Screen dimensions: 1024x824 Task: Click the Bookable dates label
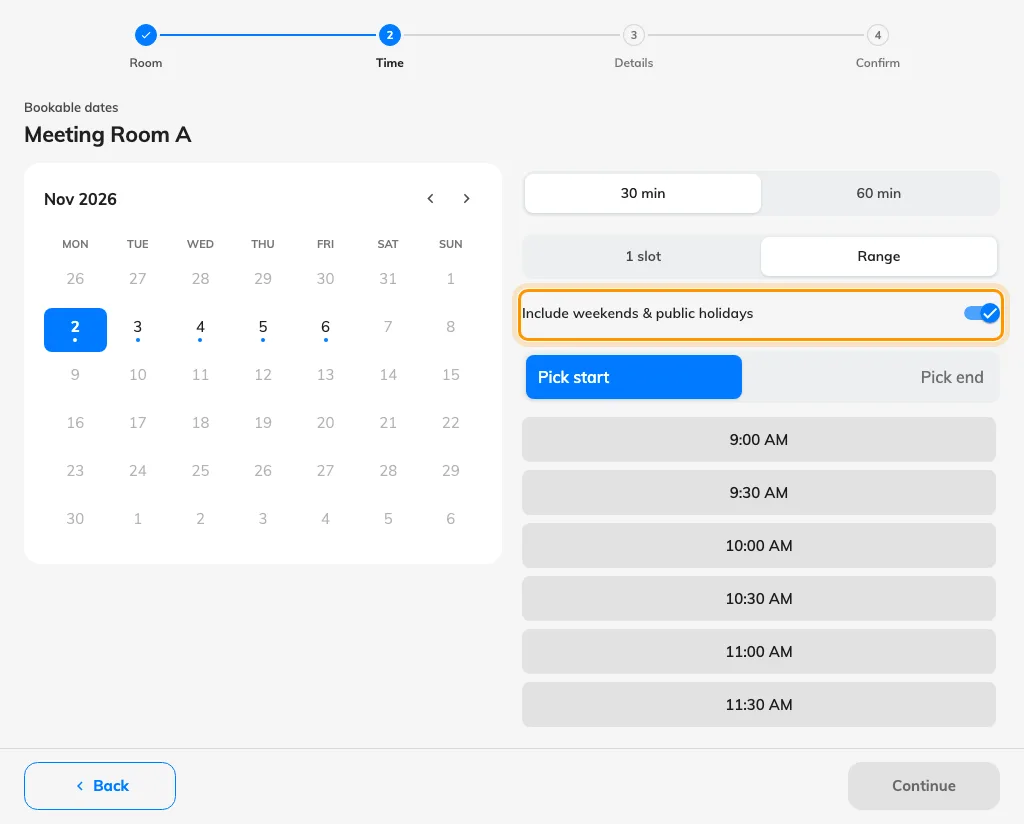[71, 107]
